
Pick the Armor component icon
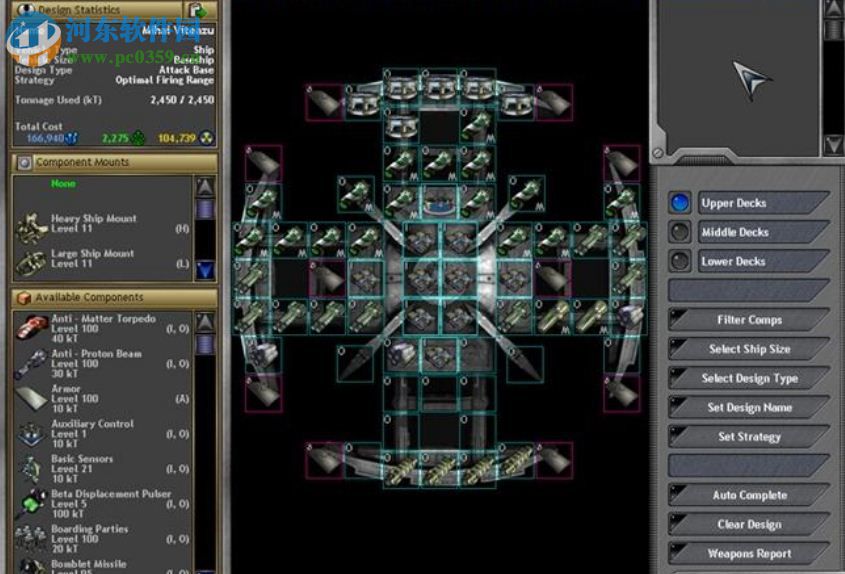point(31,398)
